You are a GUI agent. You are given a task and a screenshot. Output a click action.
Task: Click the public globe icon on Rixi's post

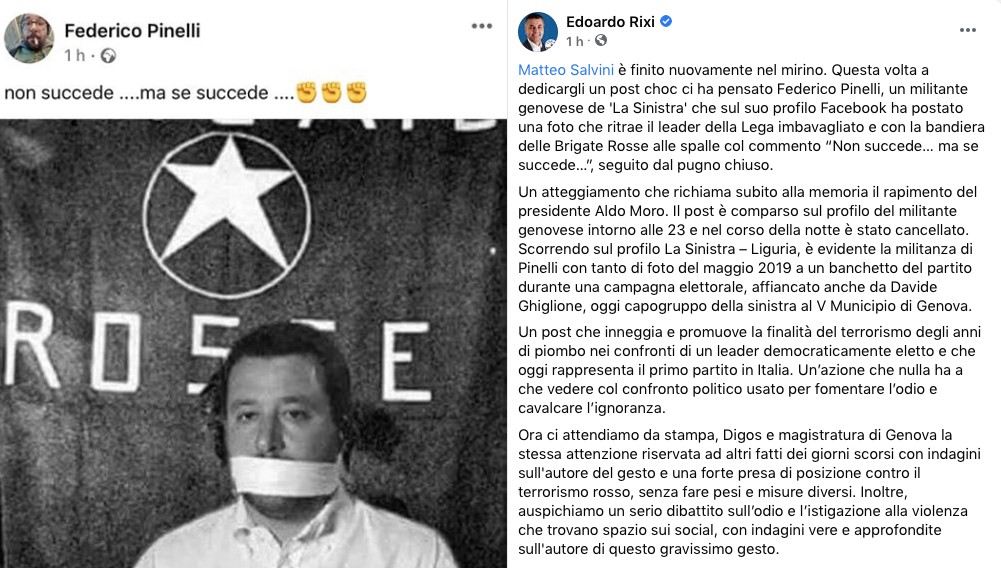(601, 41)
